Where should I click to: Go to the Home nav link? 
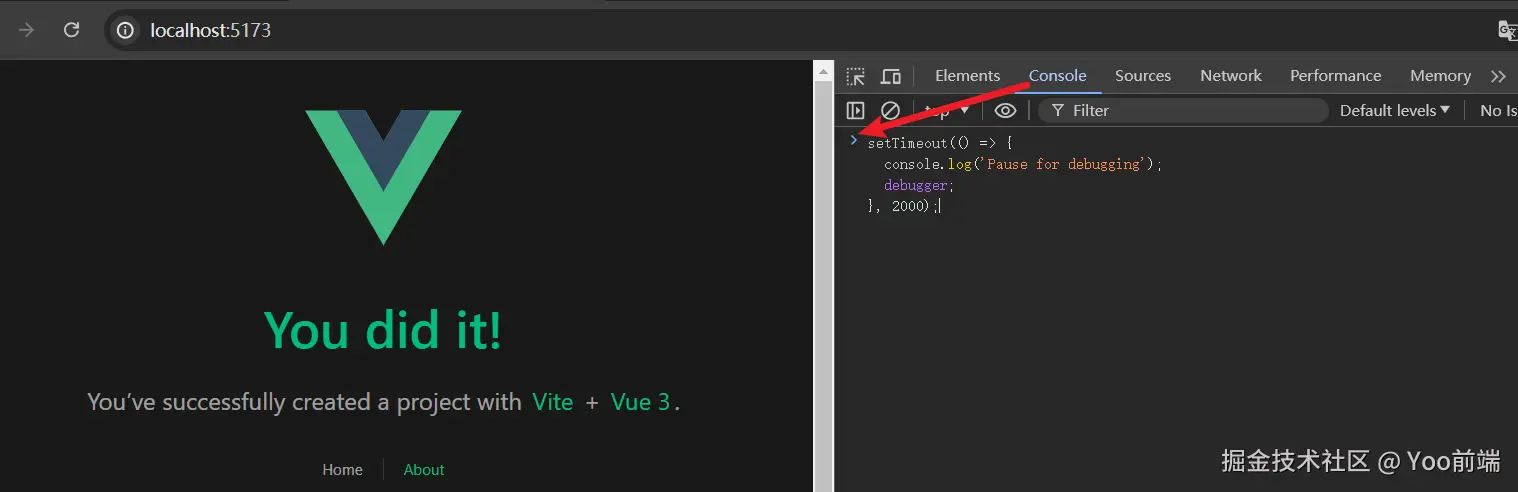point(342,469)
